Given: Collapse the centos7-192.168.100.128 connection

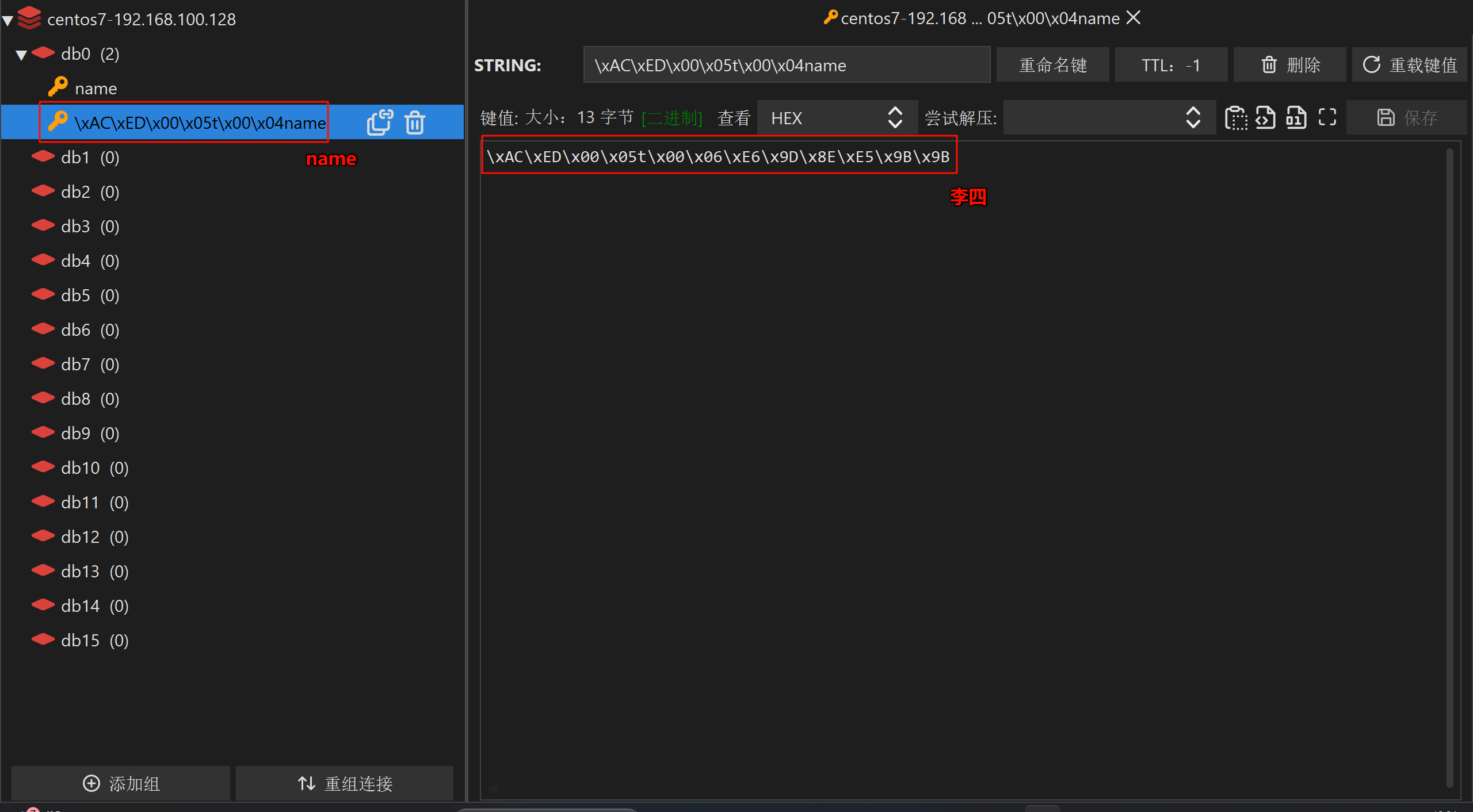Looking at the screenshot, I should point(8,21).
